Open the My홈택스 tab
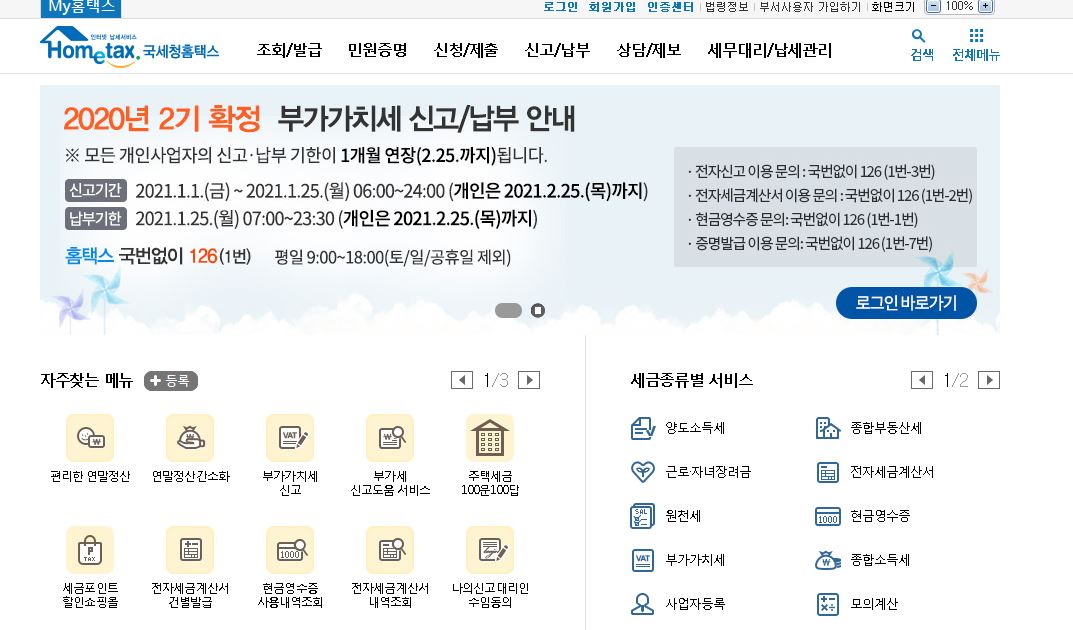Image resolution: width=1073 pixels, height=630 pixels. (x=81, y=8)
